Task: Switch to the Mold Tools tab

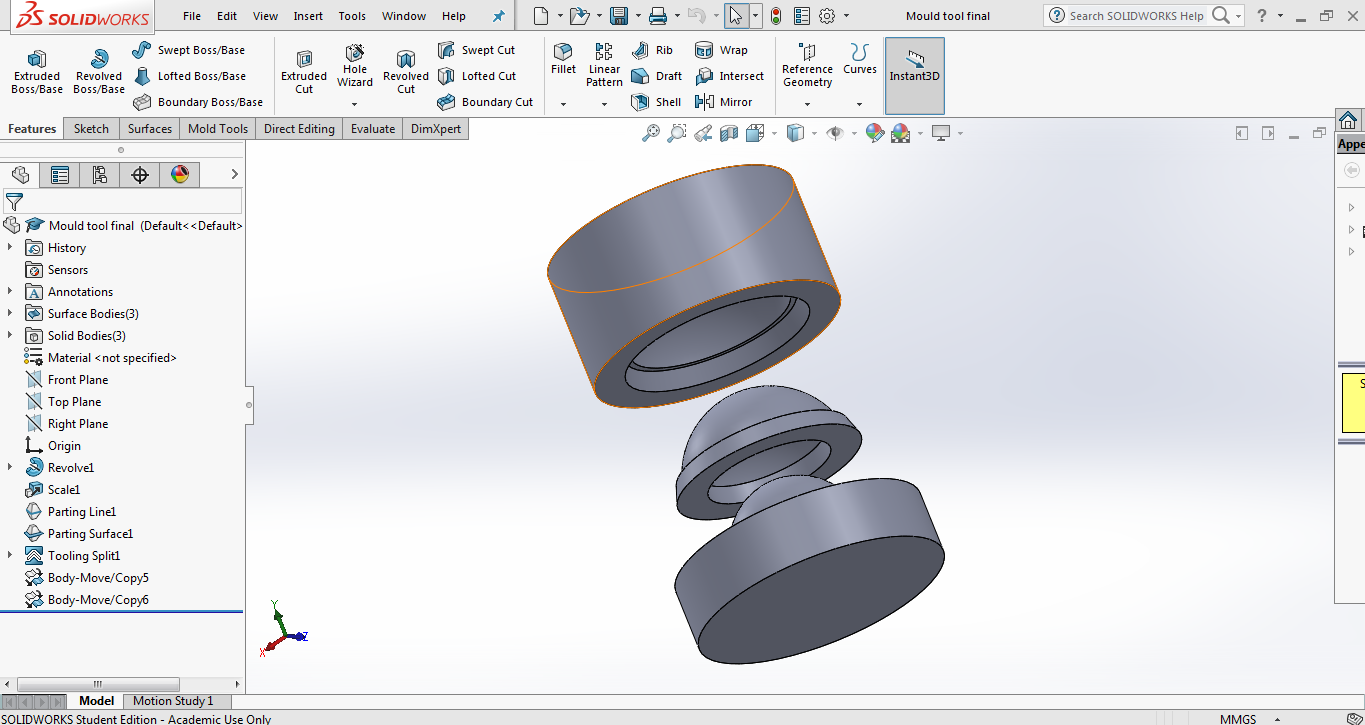Action: tap(218, 129)
